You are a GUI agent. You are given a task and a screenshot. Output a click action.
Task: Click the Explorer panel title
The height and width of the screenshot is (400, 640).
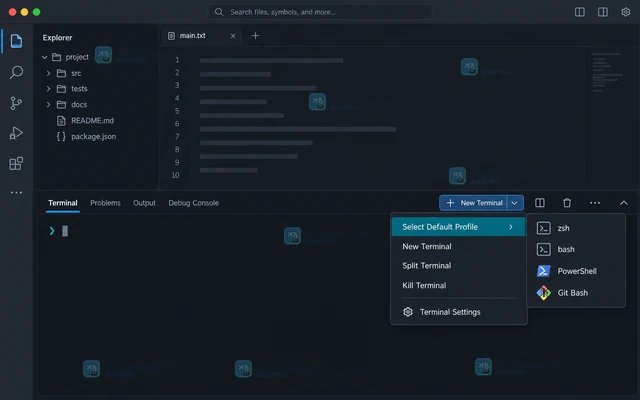[57, 38]
